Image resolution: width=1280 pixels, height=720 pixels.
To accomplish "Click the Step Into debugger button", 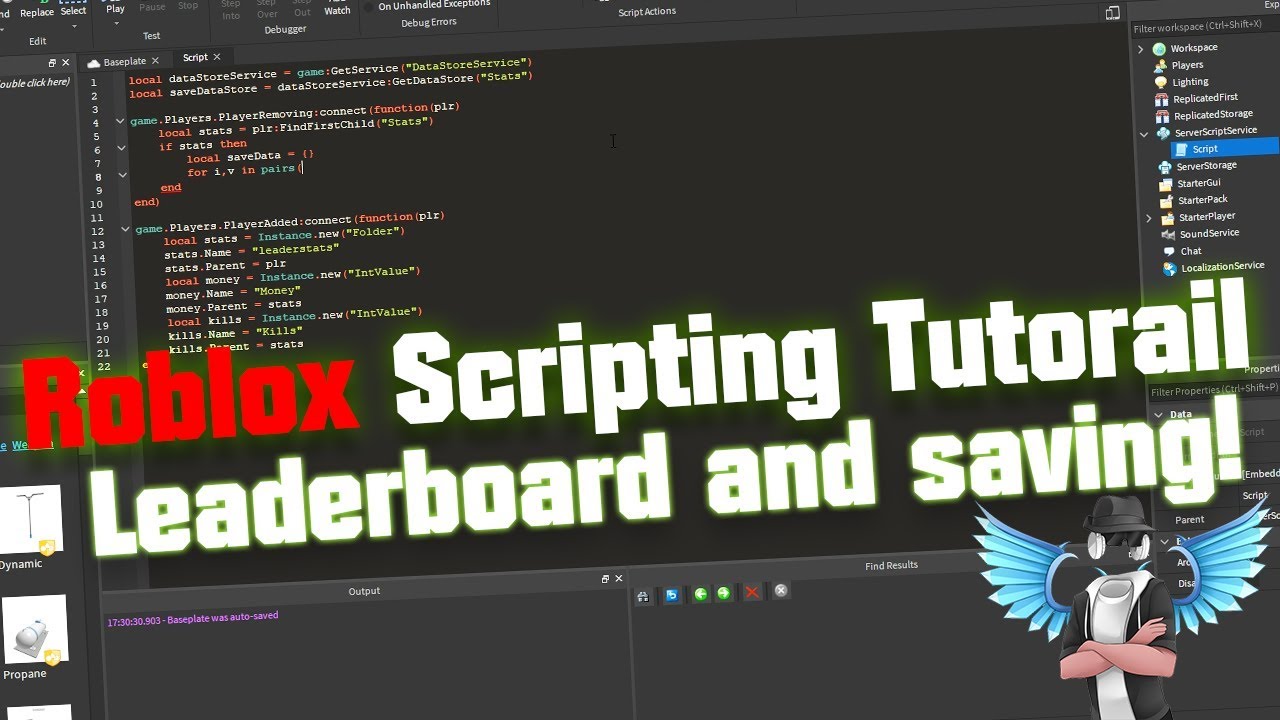I will coord(231,10).
